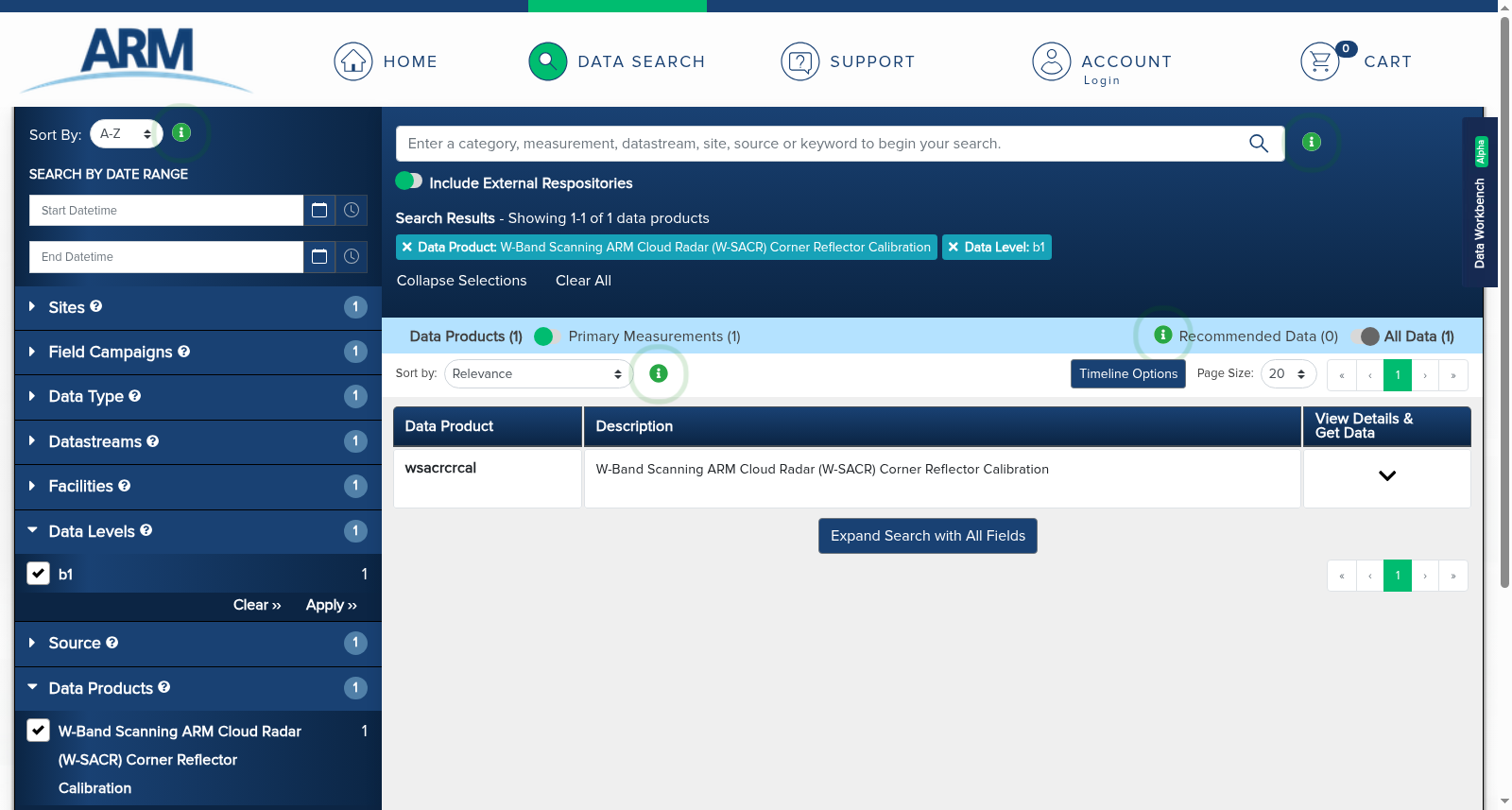Click info icon beside Relevance sort

point(659,373)
